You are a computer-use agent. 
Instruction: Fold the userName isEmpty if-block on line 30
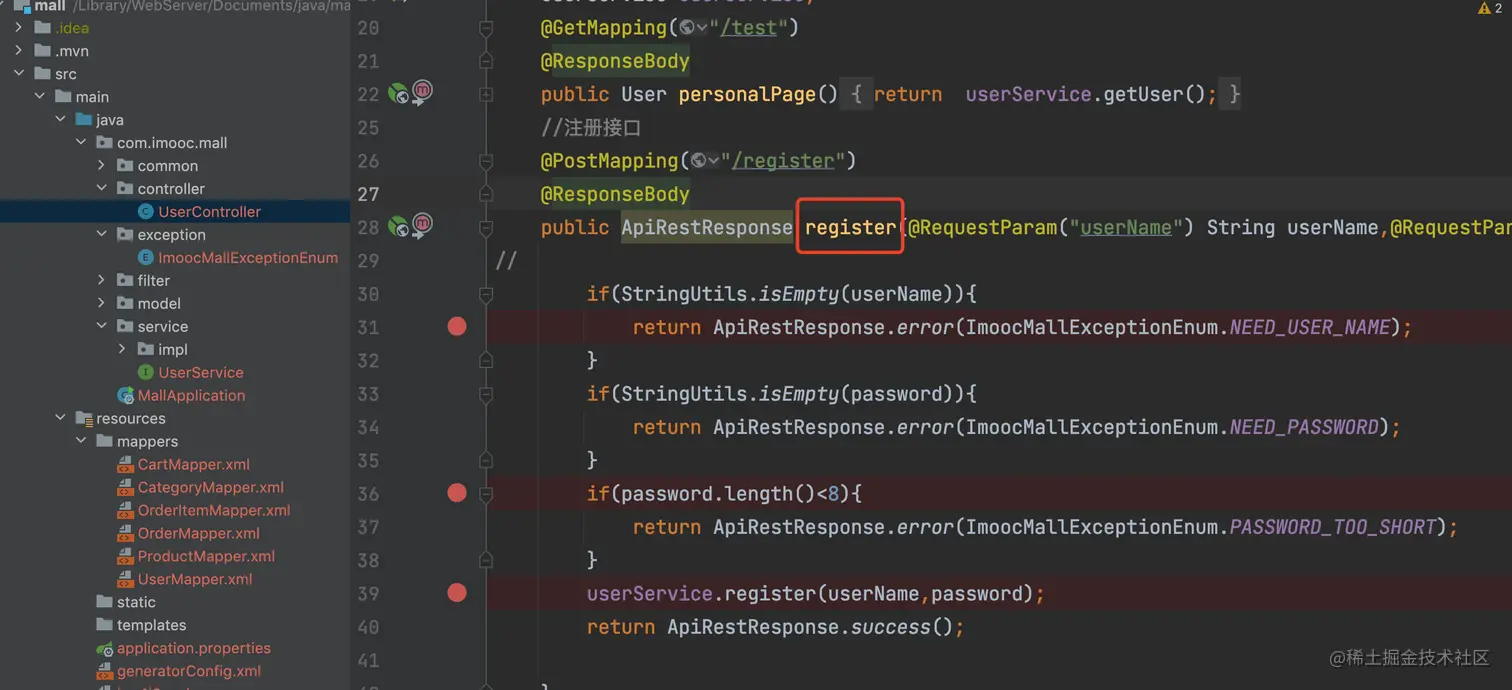pos(486,294)
